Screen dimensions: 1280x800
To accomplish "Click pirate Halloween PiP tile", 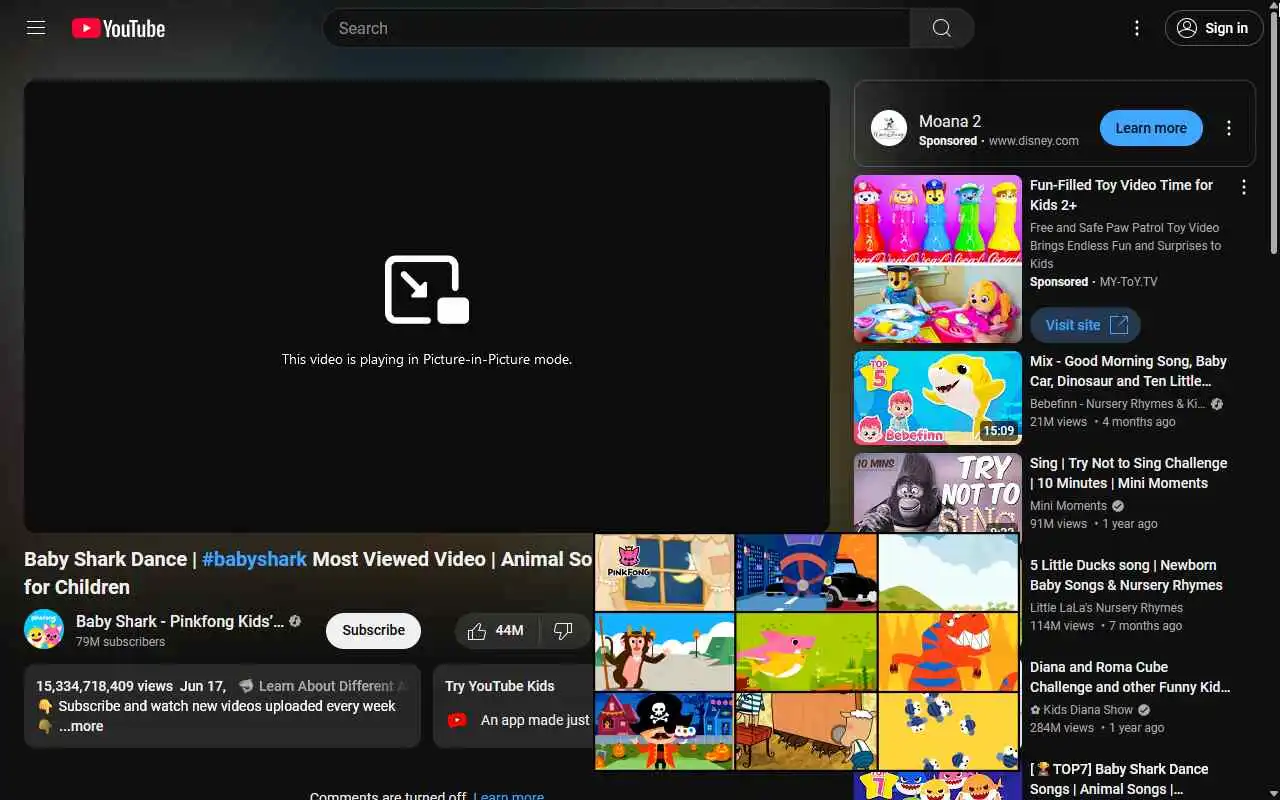I will pyautogui.click(x=665, y=731).
